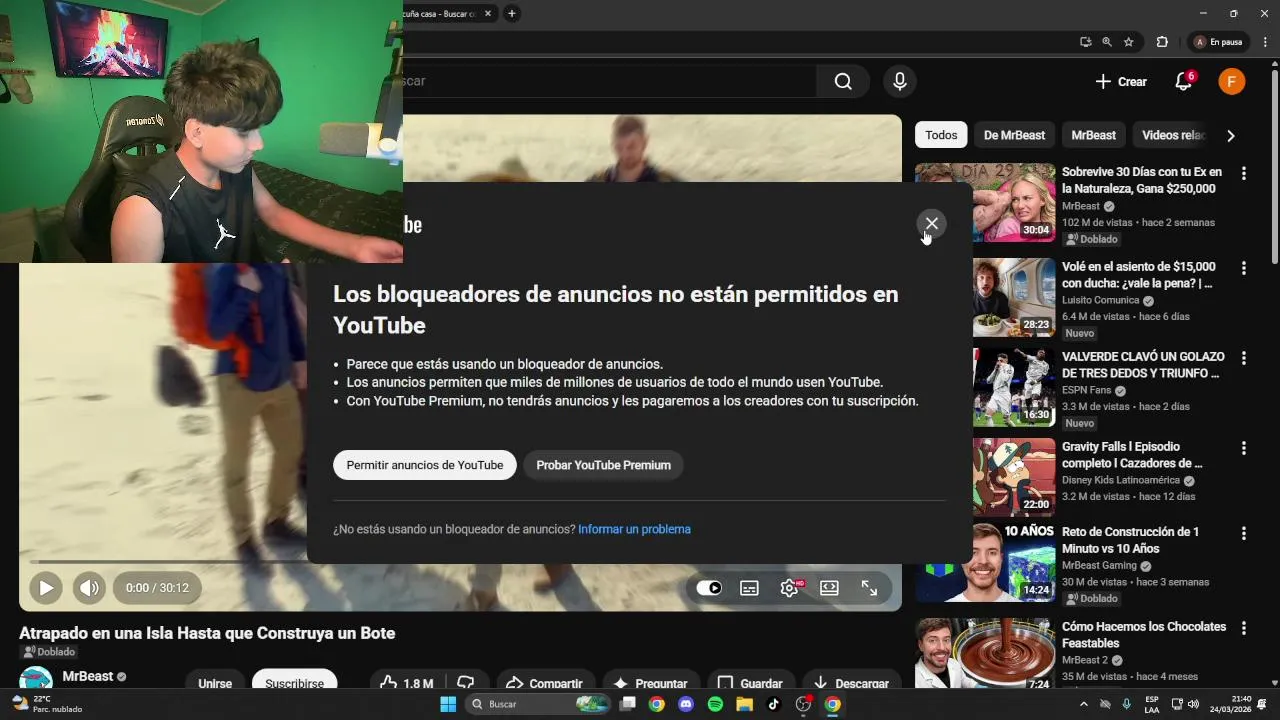
Task: Play the video
Action: click(x=46, y=588)
